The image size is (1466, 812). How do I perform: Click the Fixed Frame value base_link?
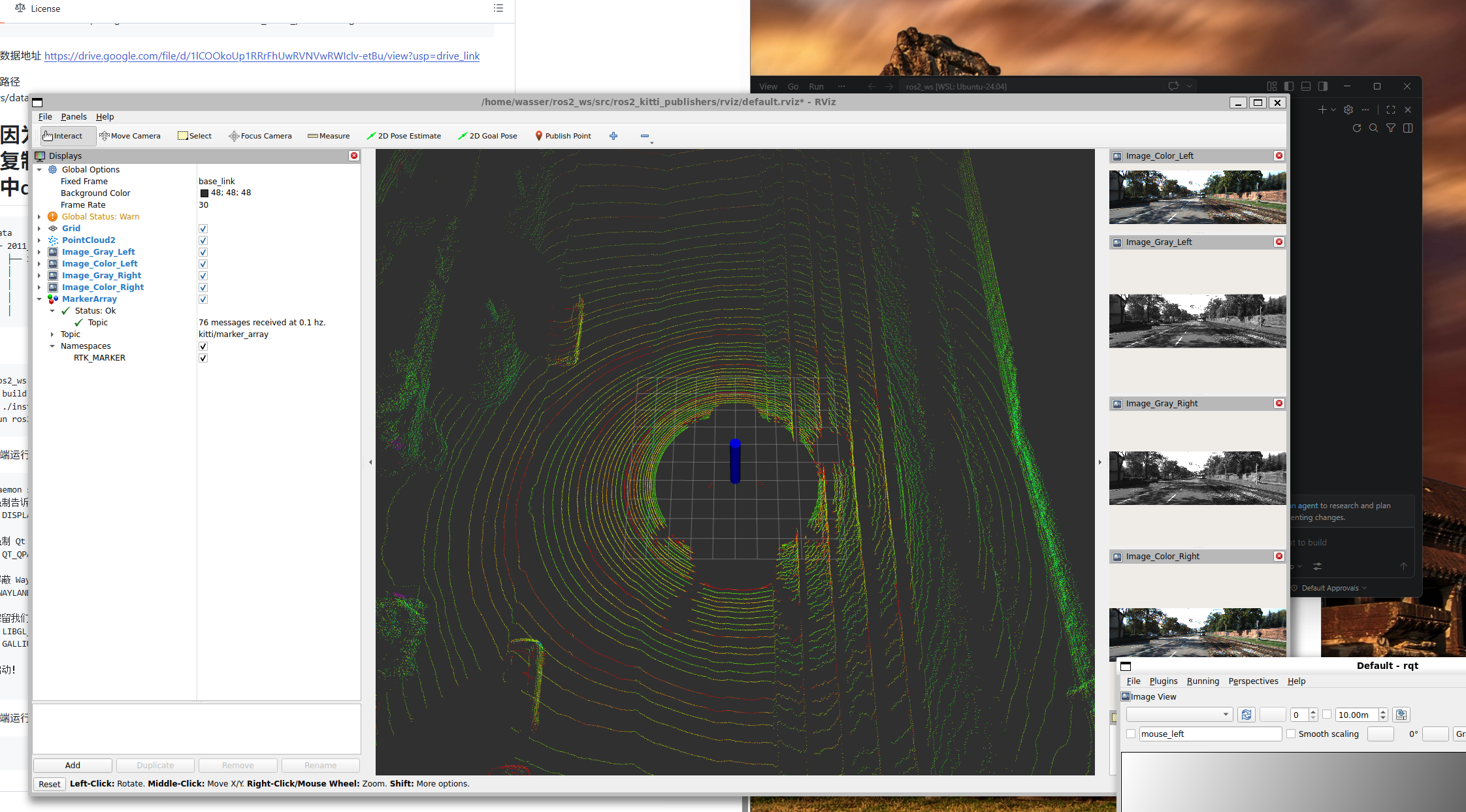click(216, 182)
